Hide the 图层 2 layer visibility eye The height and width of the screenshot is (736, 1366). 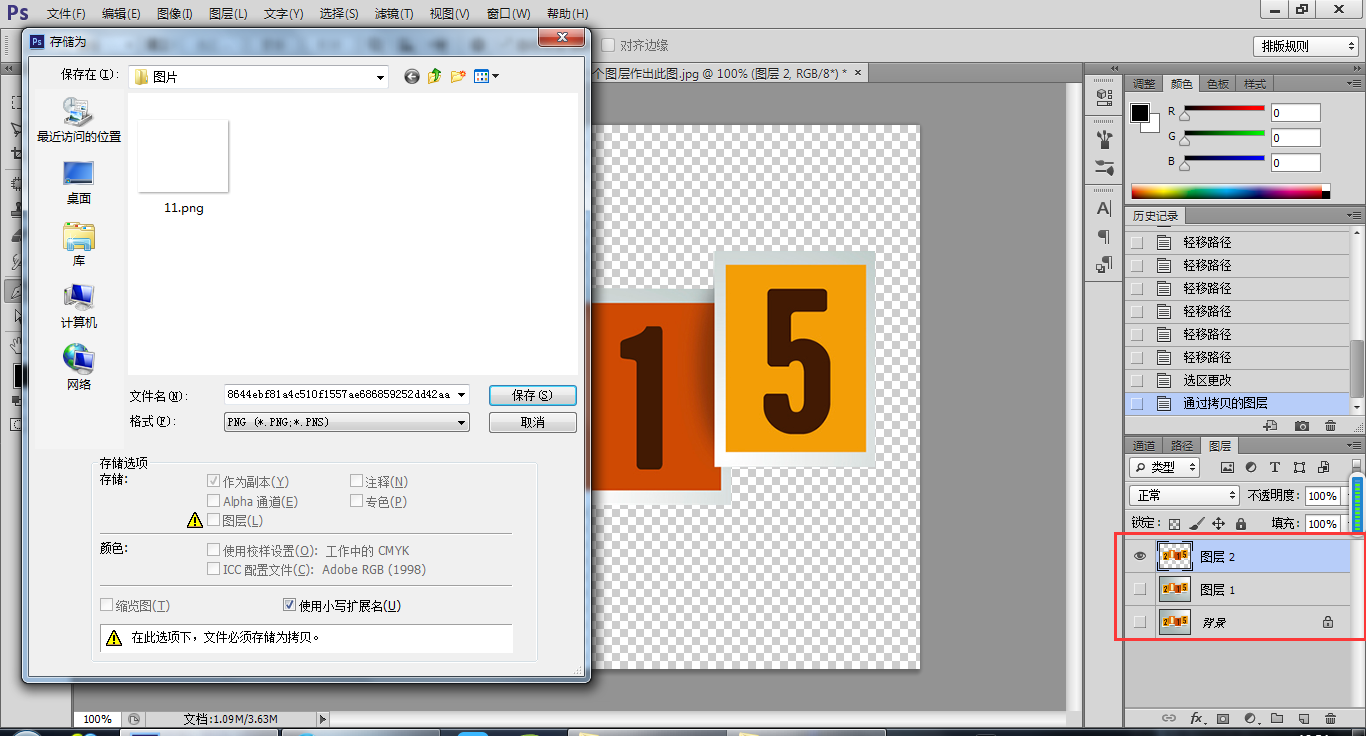(1140, 556)
